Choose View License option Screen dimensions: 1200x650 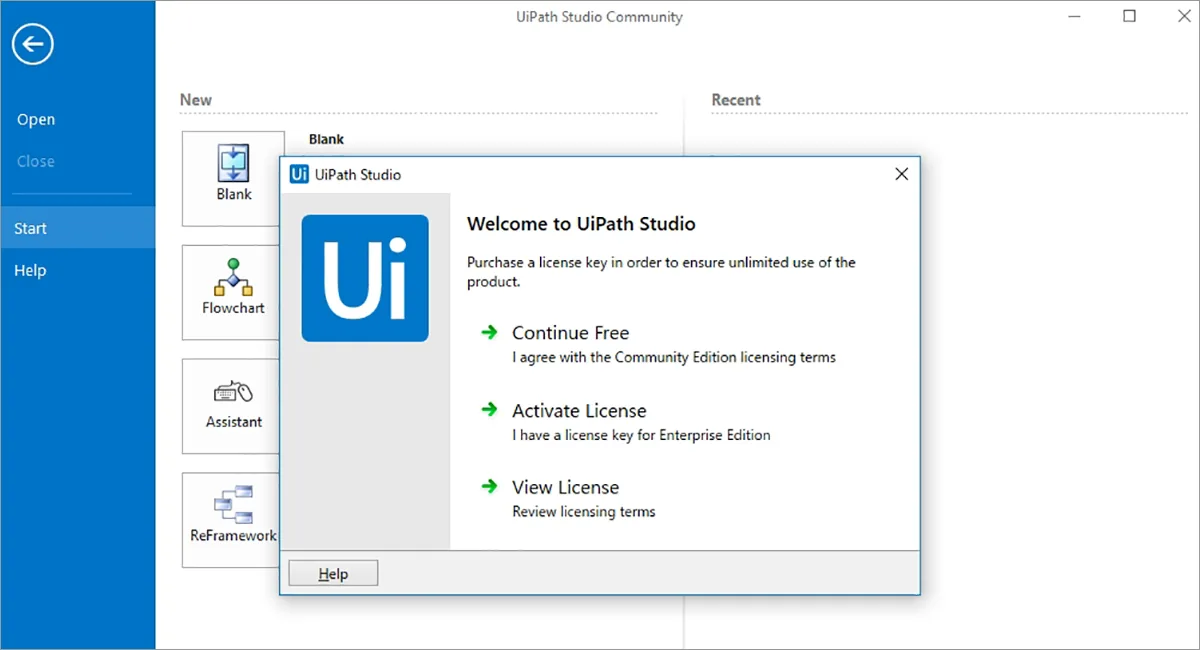565,487
